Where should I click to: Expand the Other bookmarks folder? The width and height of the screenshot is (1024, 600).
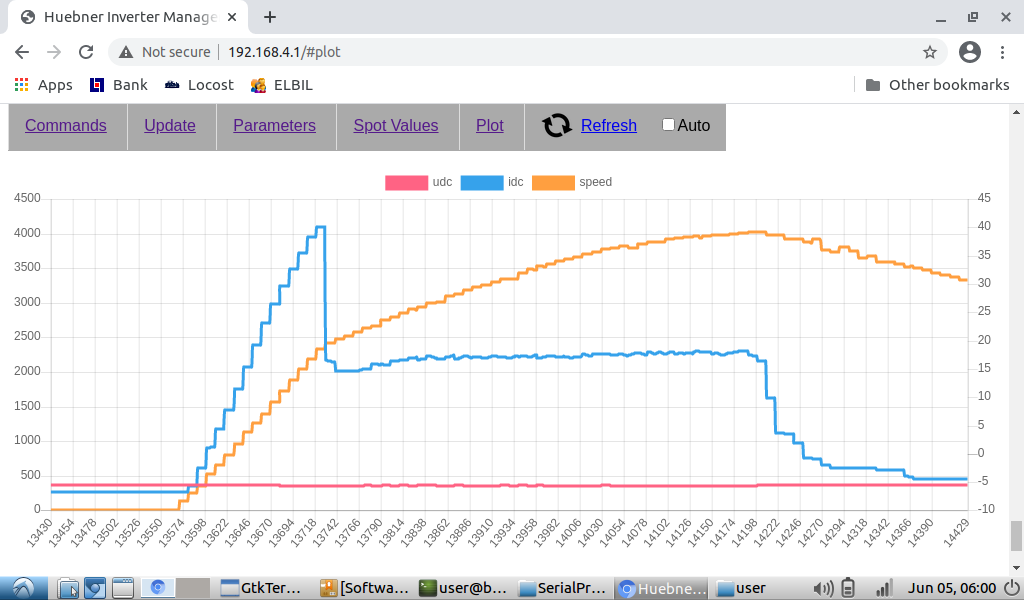tap(937, 85)
